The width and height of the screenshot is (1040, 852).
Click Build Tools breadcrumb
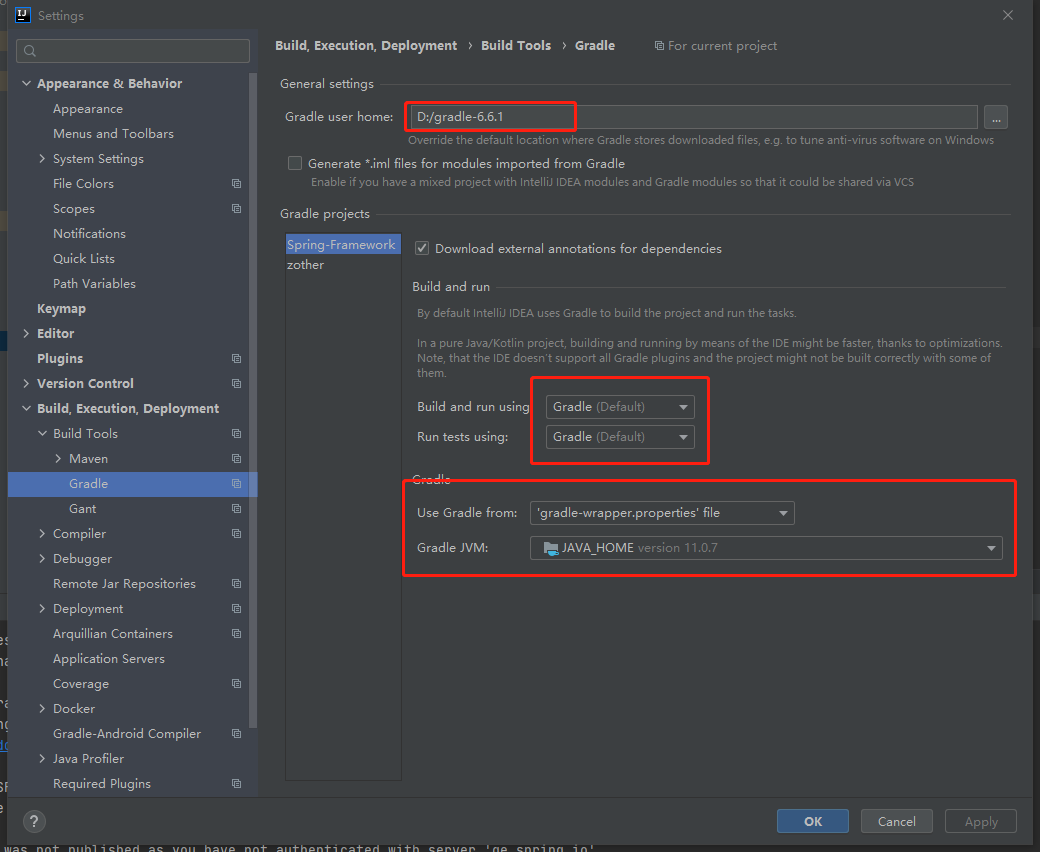(x=516, y=46)
